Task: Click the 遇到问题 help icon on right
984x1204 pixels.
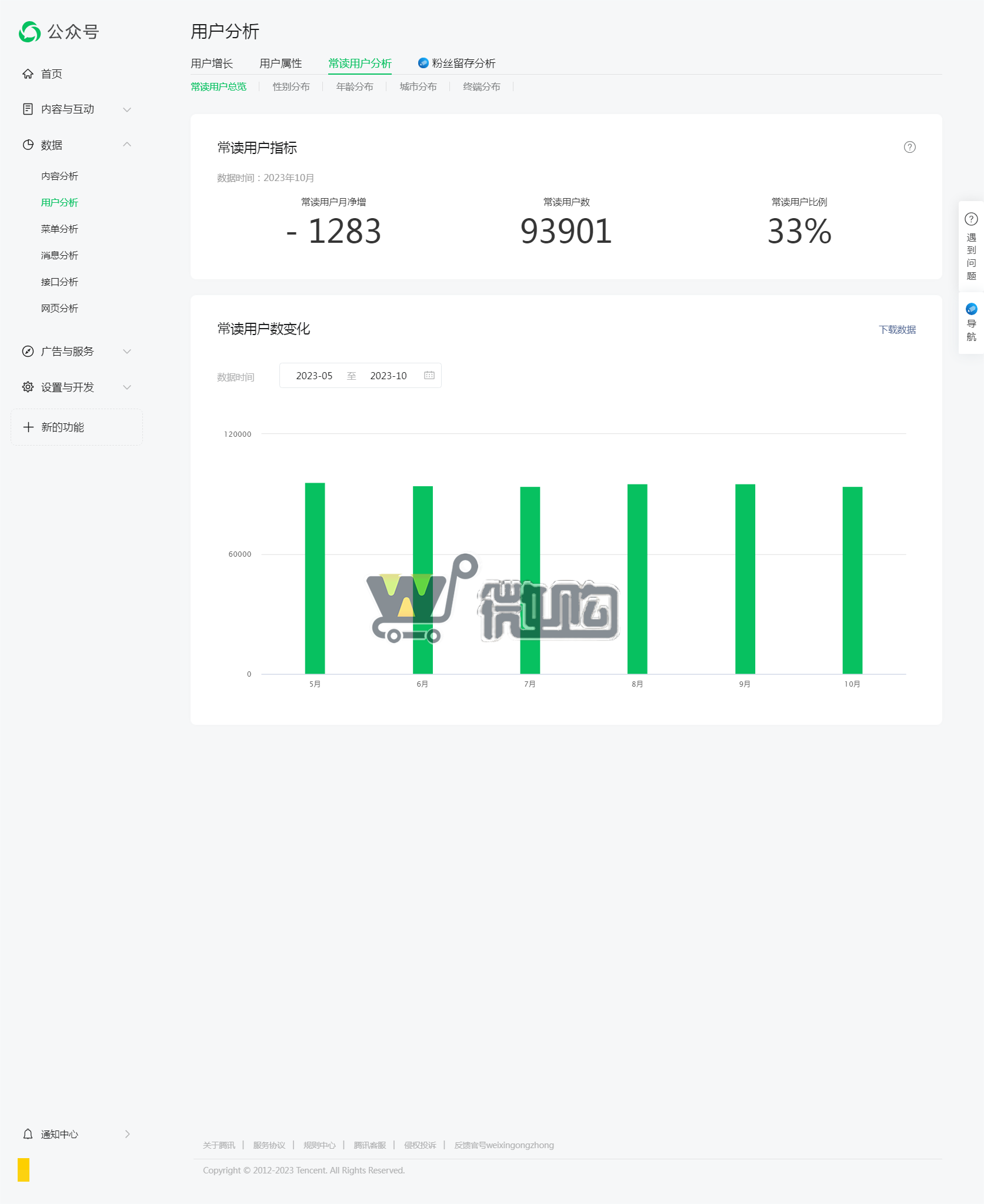Action: point(971,219)
